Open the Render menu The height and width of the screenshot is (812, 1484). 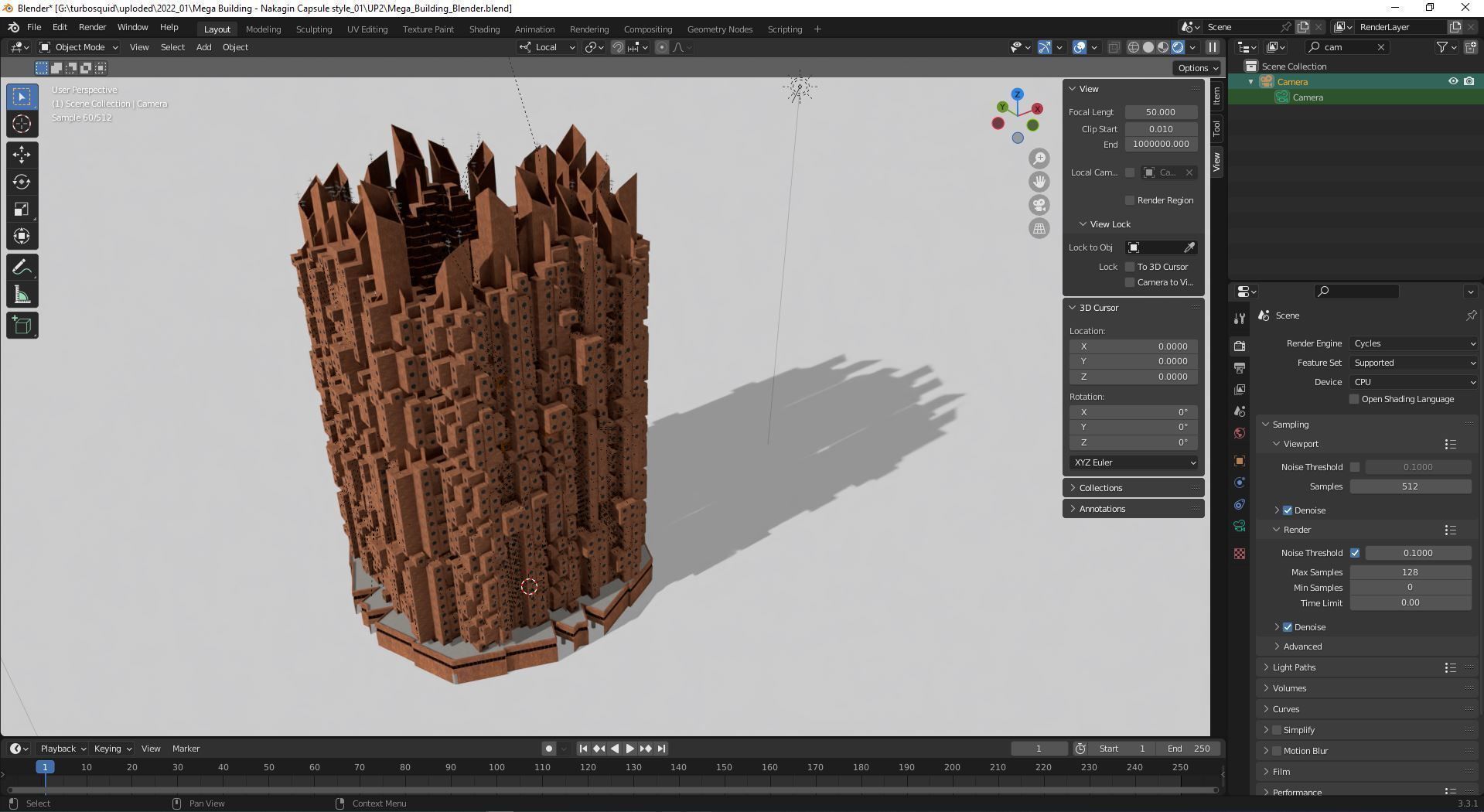92,26
